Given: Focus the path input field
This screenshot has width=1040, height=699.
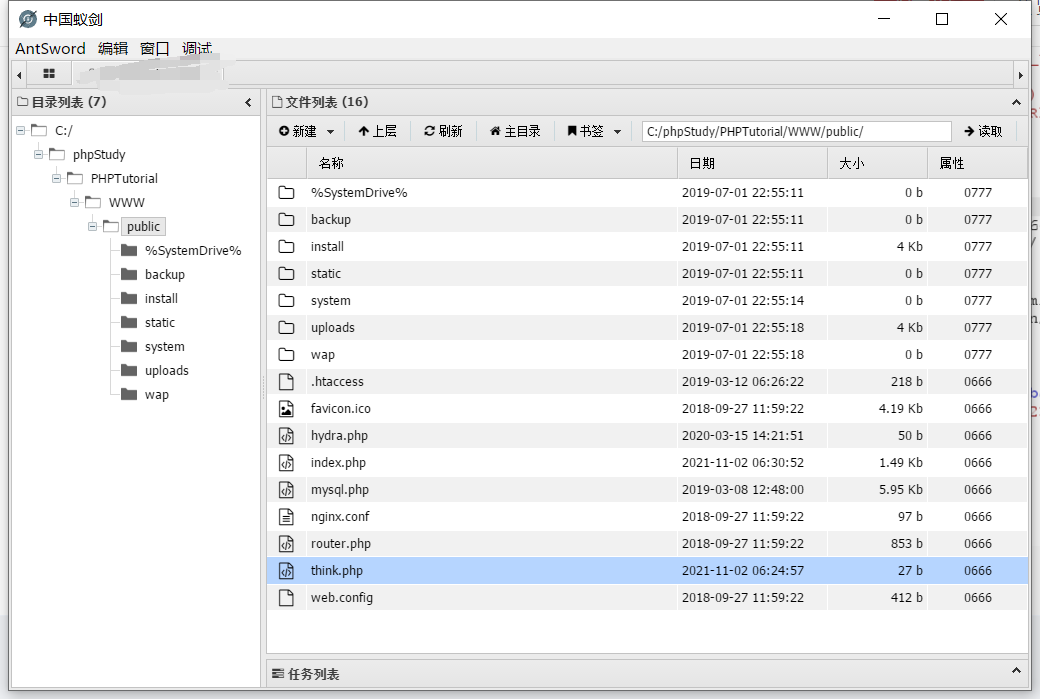Looking at the screenshot, I should pyautogui.click(x=797, y=131).
